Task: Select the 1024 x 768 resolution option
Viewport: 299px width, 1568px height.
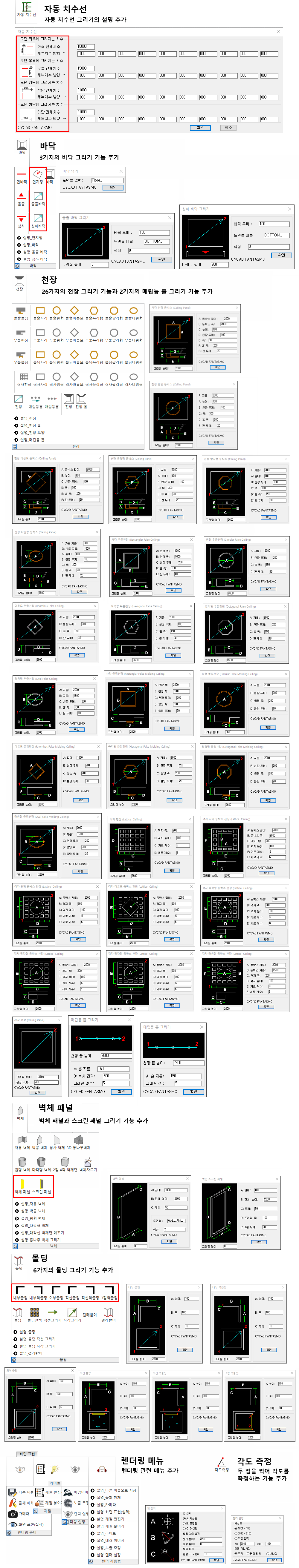Action: pos(242,1528)
